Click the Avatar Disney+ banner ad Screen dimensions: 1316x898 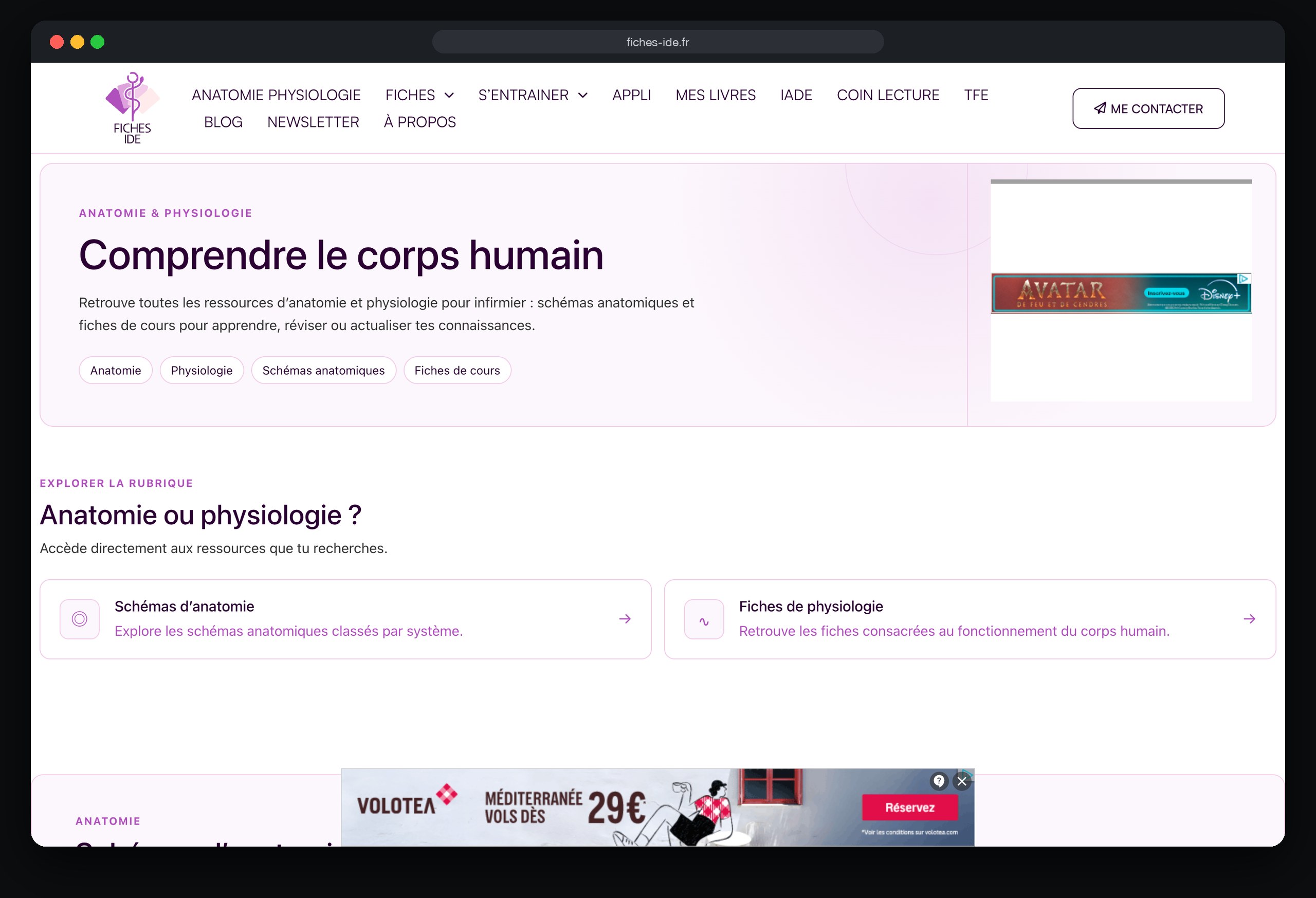coord(1121,294)
